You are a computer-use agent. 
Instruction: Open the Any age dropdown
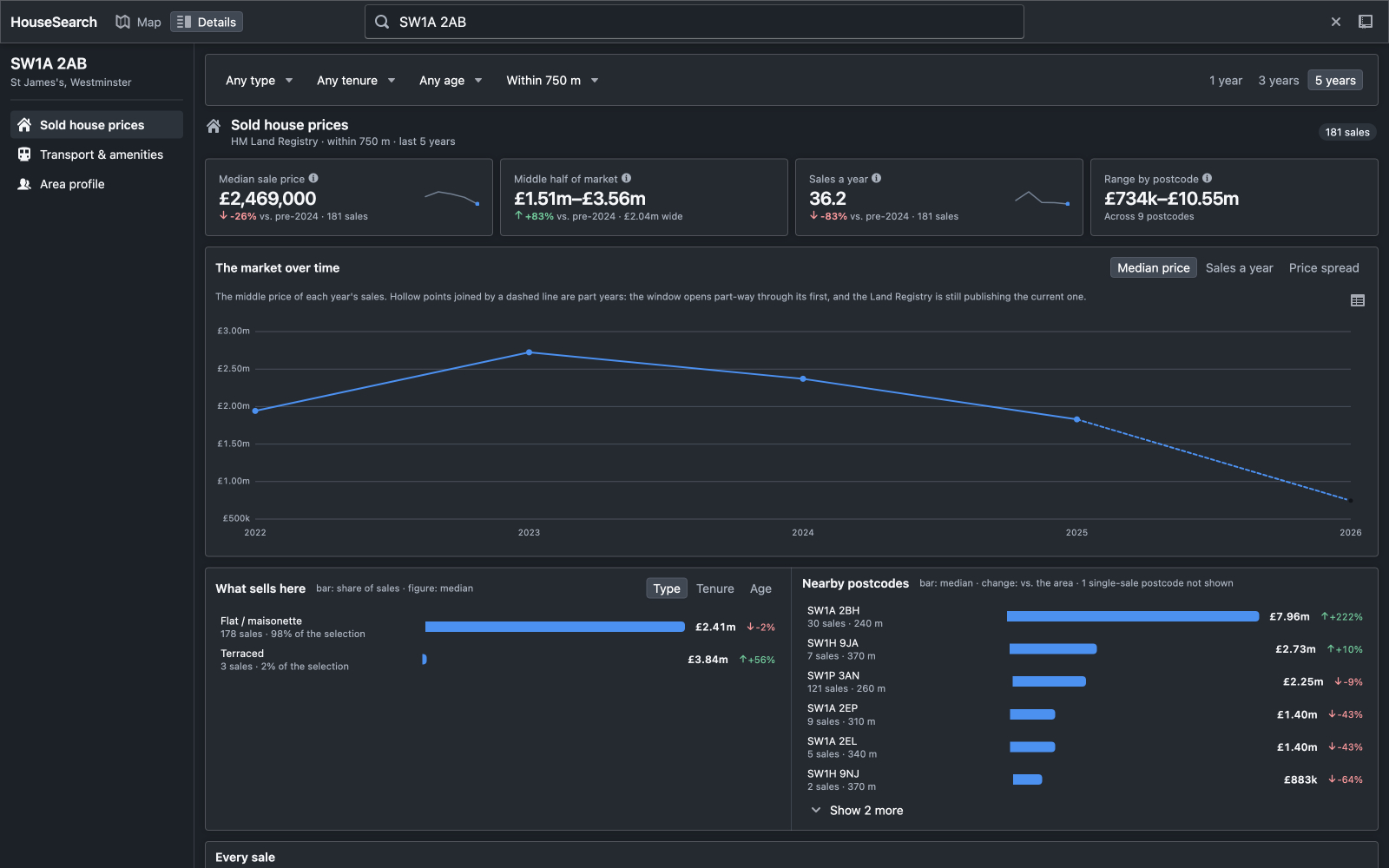point(451,81)
